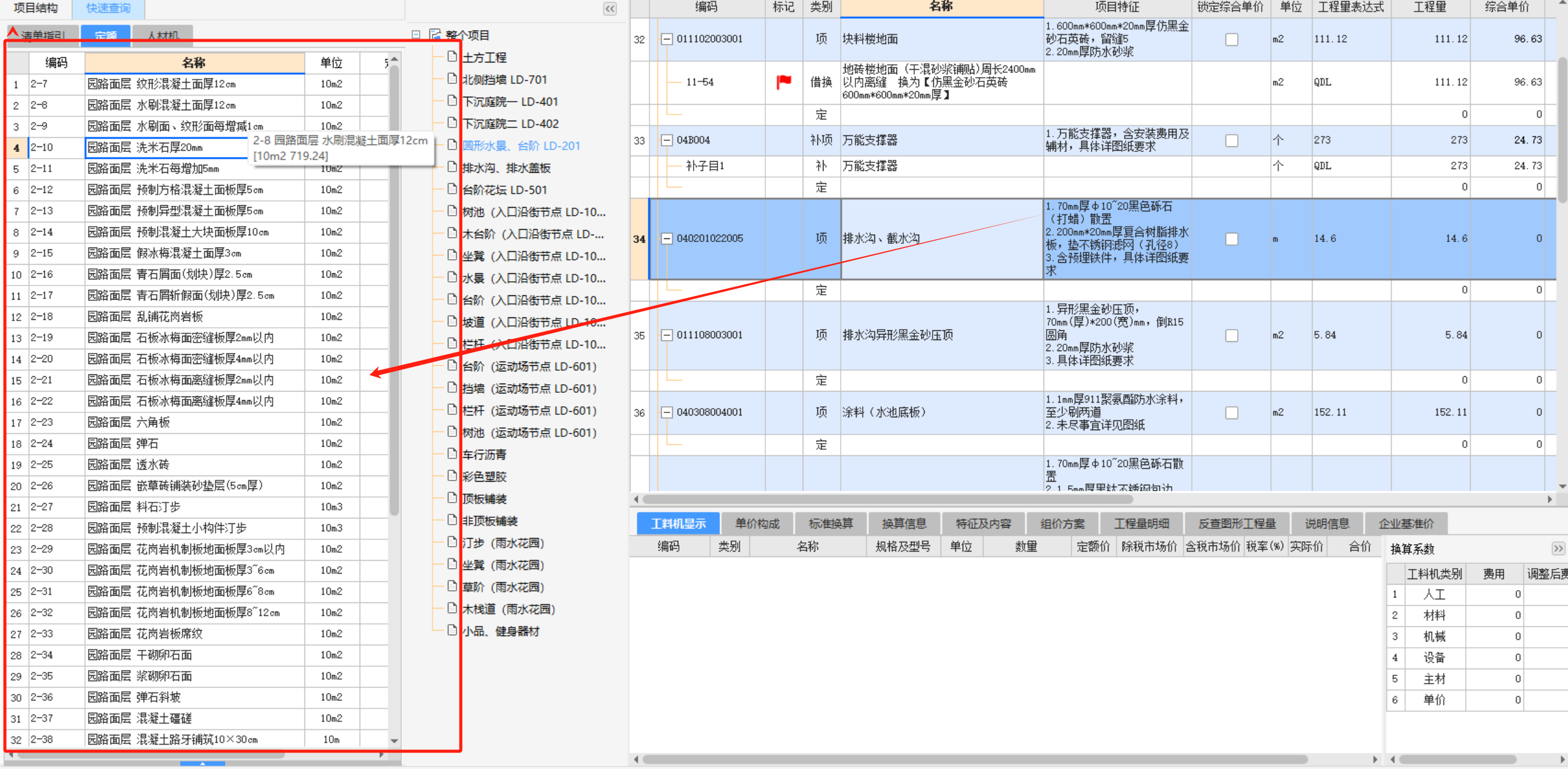
Task: Select quota row 2-25 透水砖
Action: (196, 464)
